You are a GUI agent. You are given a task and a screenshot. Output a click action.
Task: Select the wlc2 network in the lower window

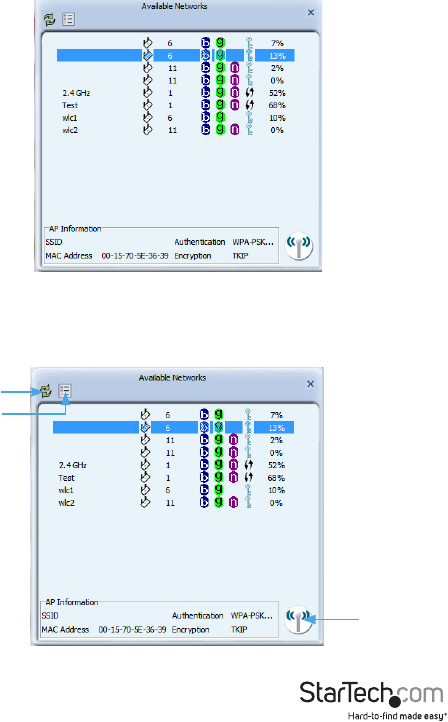click(x=173, y=503)
